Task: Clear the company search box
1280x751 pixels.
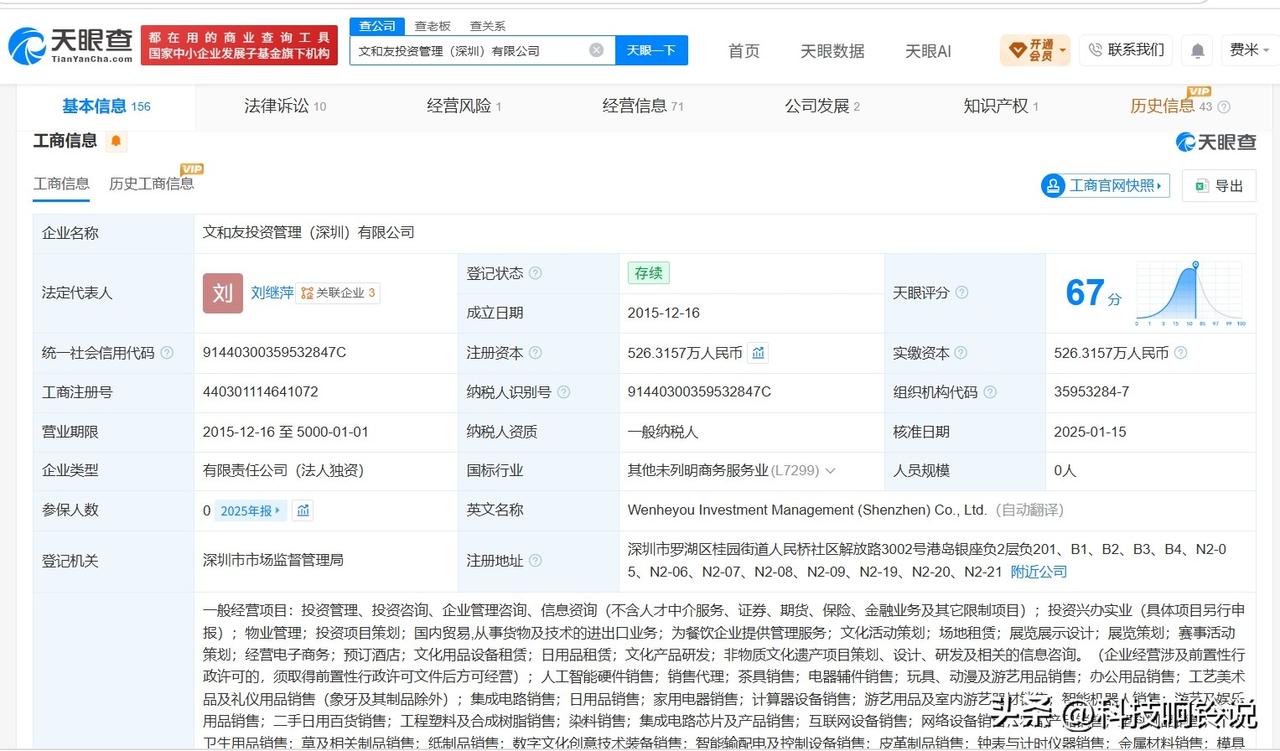Action: pyautogui.click(x=596, y=50)
